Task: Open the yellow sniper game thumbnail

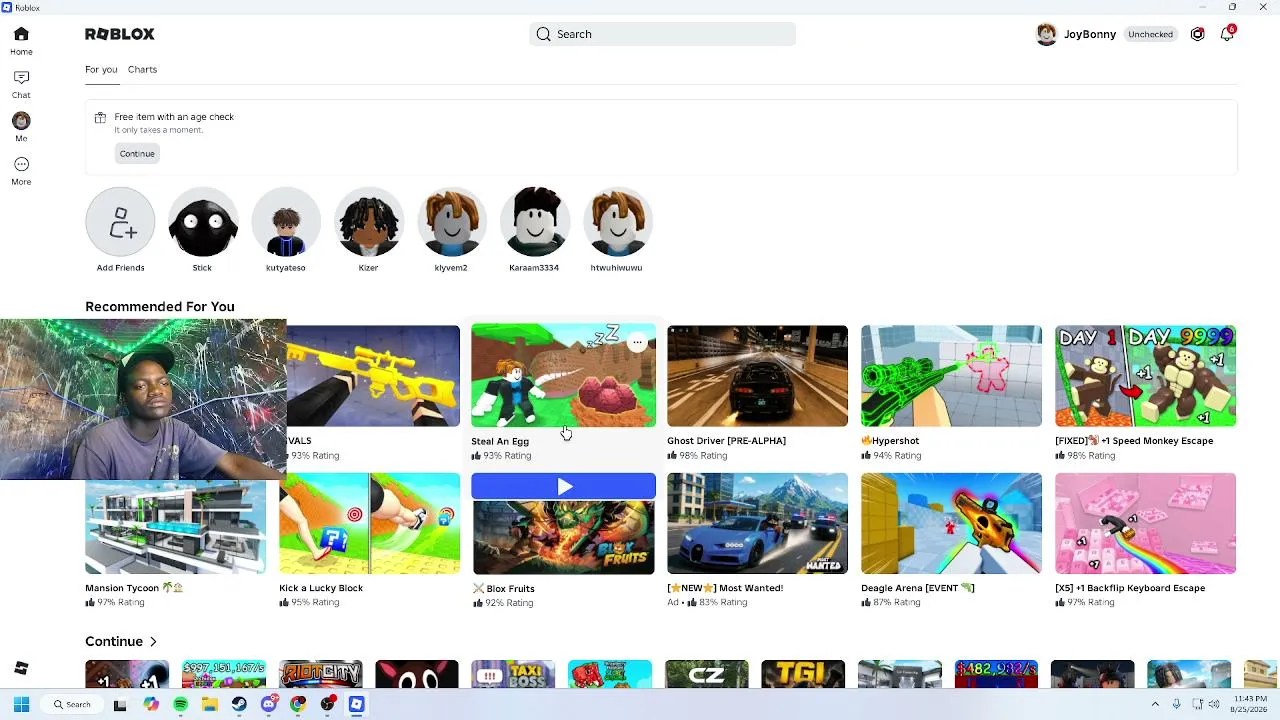Action: click(x=373, y=375)
